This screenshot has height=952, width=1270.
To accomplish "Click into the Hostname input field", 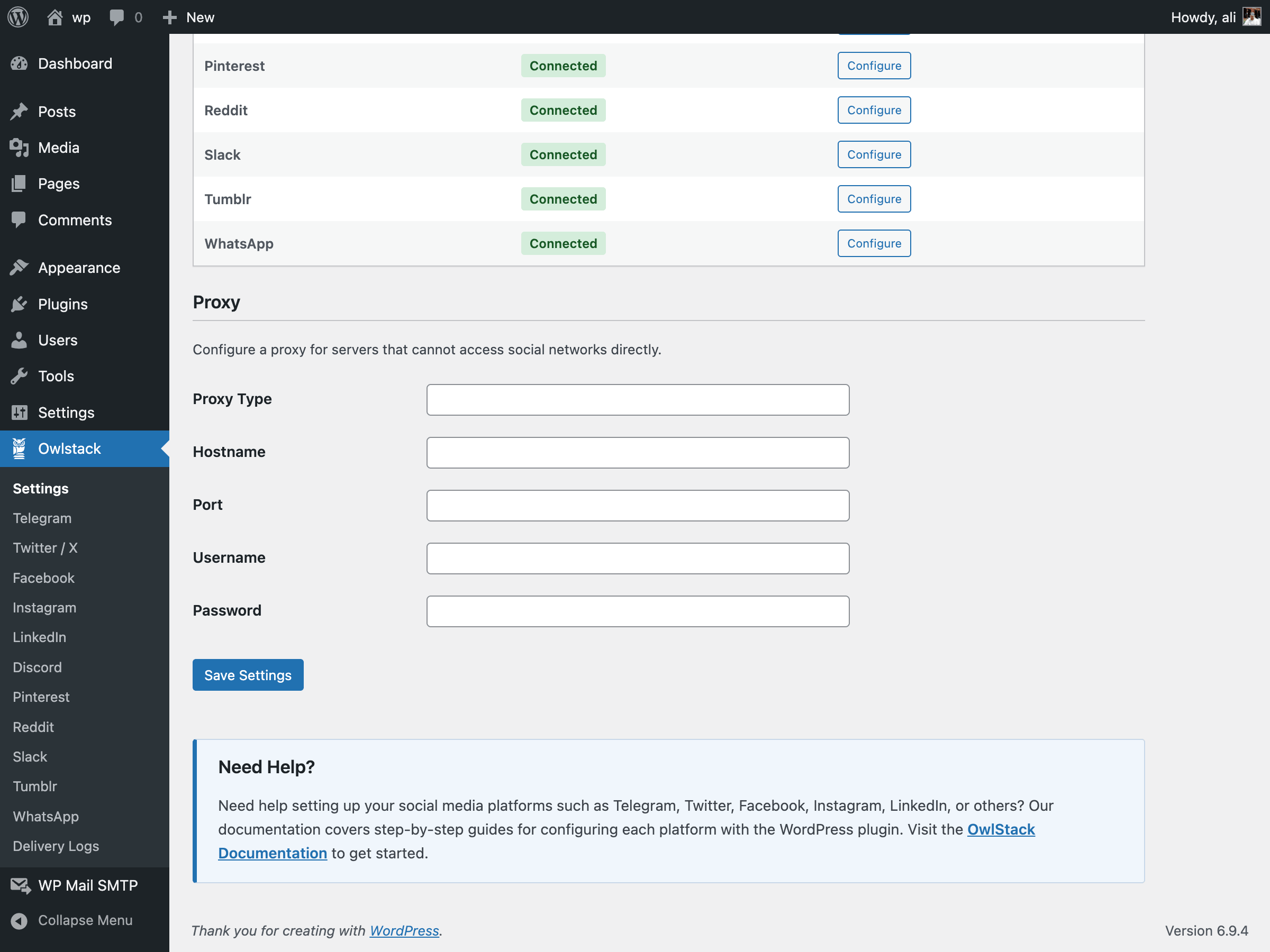I will pyautogui.click(x=637, y=453).
